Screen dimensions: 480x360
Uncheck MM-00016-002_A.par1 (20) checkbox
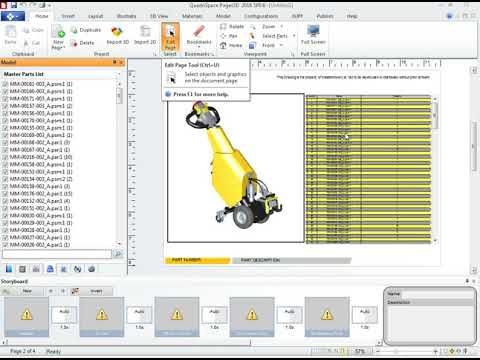[5, 157]
